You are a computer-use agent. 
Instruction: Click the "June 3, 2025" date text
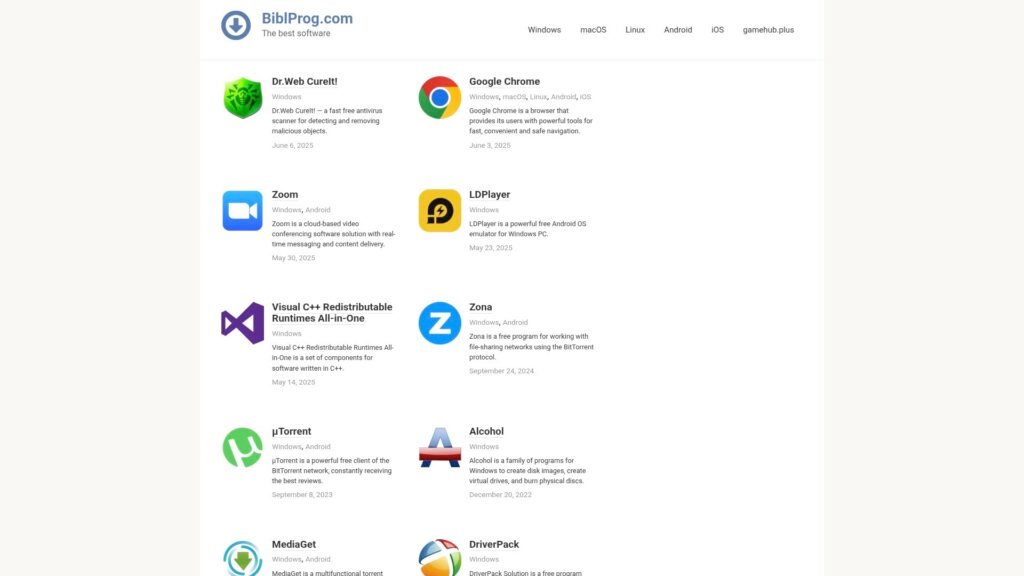[x=490, y=146]
